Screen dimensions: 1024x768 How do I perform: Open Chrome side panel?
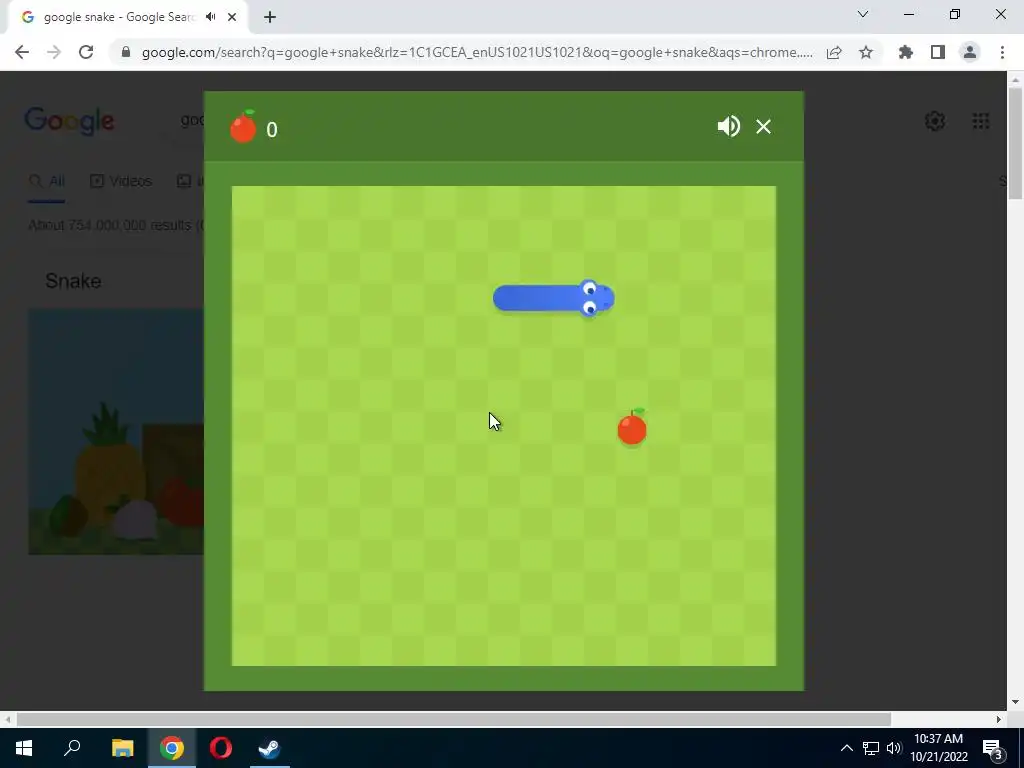point(938,52)
